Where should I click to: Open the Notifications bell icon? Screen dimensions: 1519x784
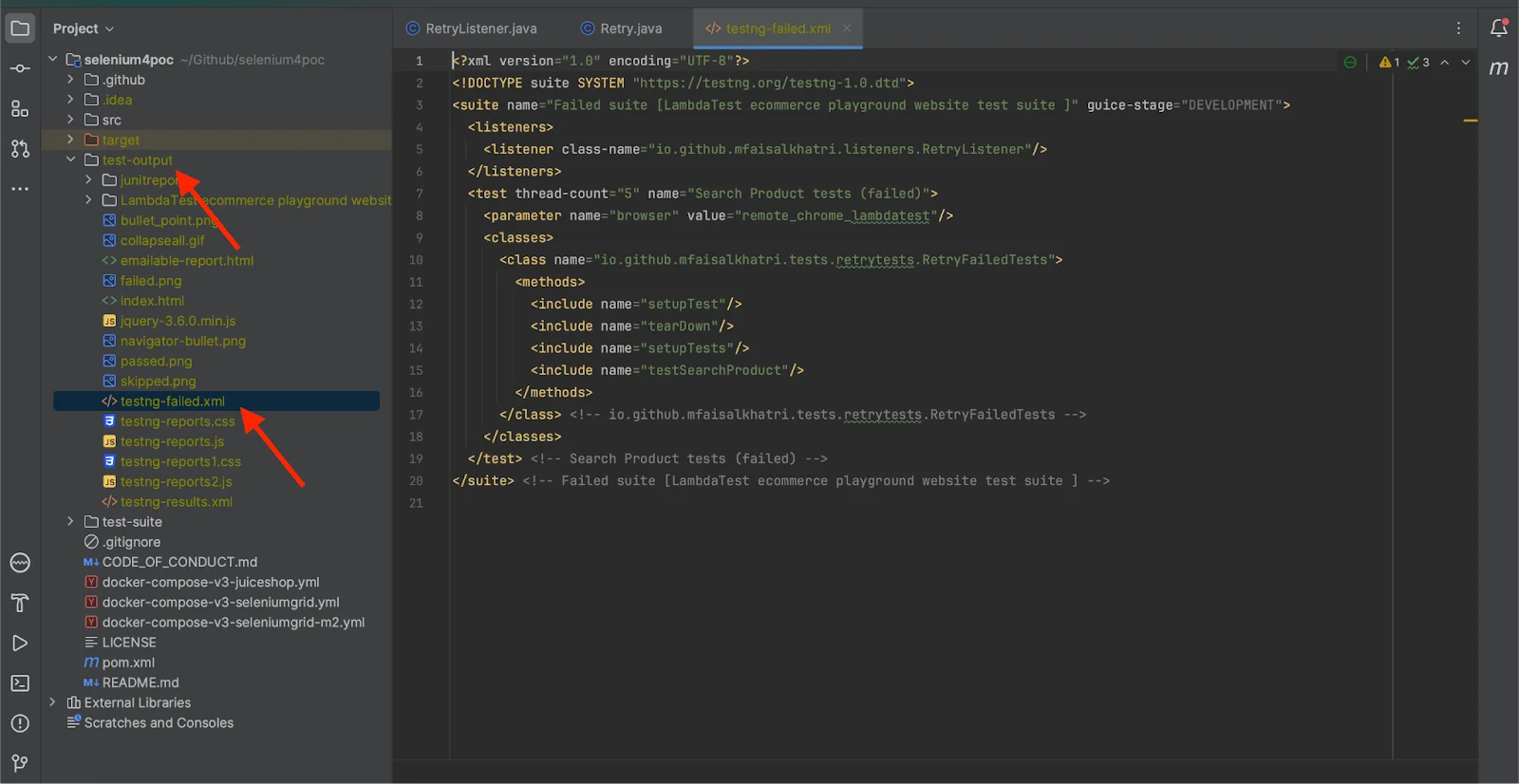click(x=1499, y=28)
